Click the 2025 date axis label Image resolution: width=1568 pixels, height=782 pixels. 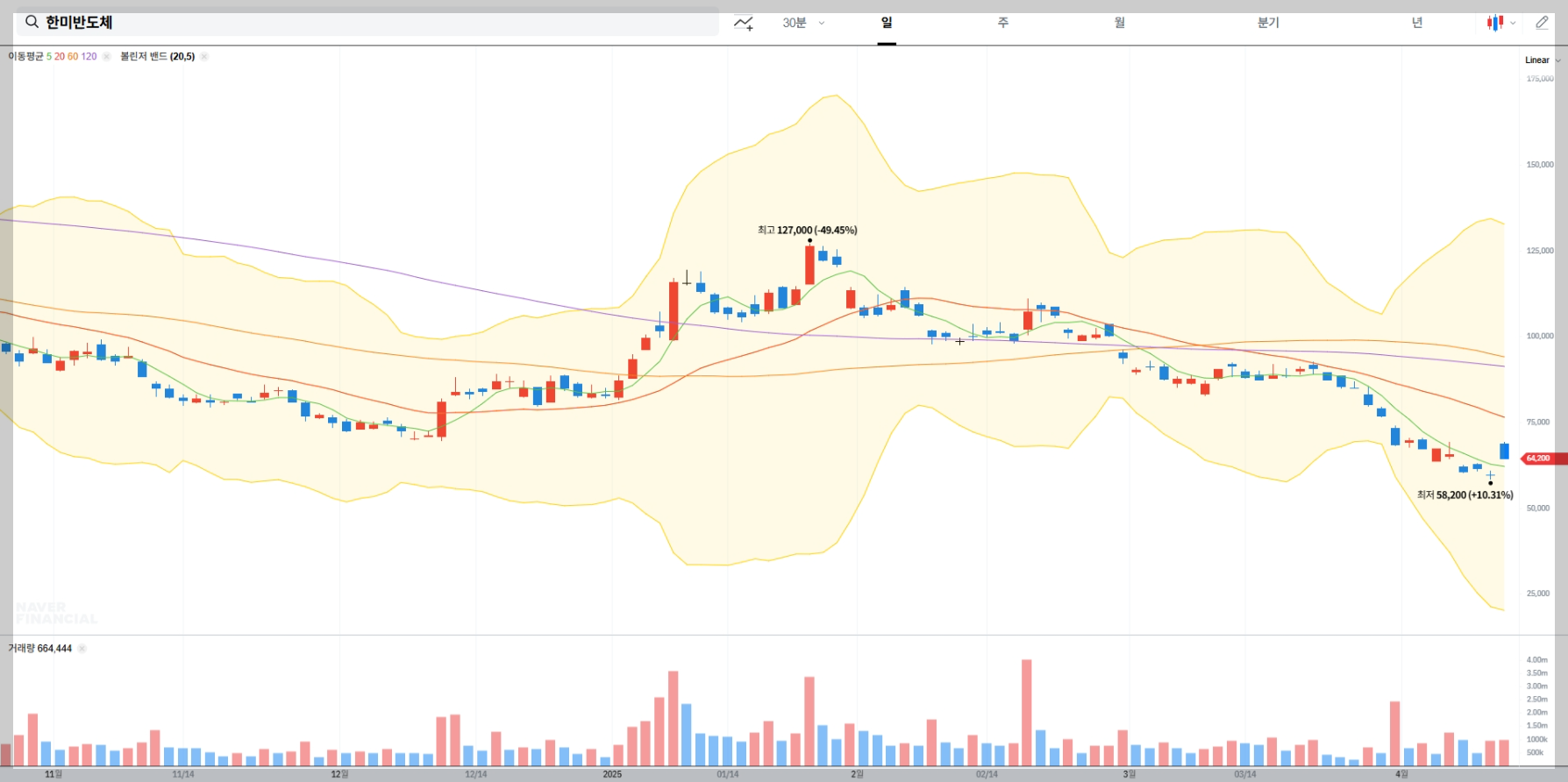(x=612, y=774)
